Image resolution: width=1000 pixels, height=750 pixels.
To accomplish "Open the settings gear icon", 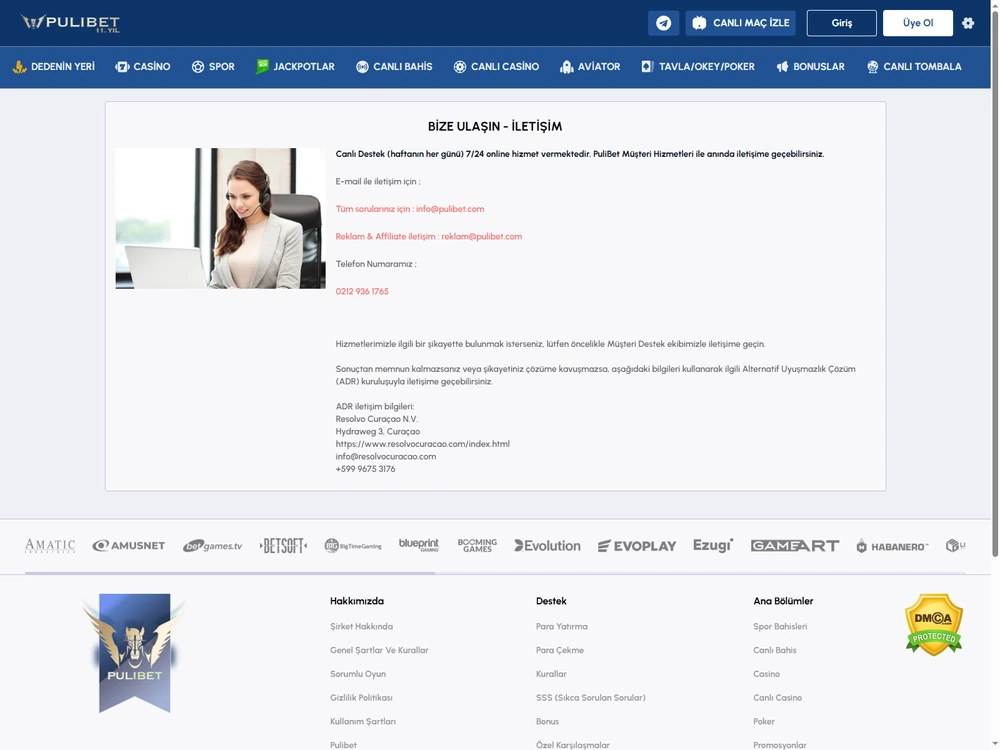I will click(x=968, y=23).
